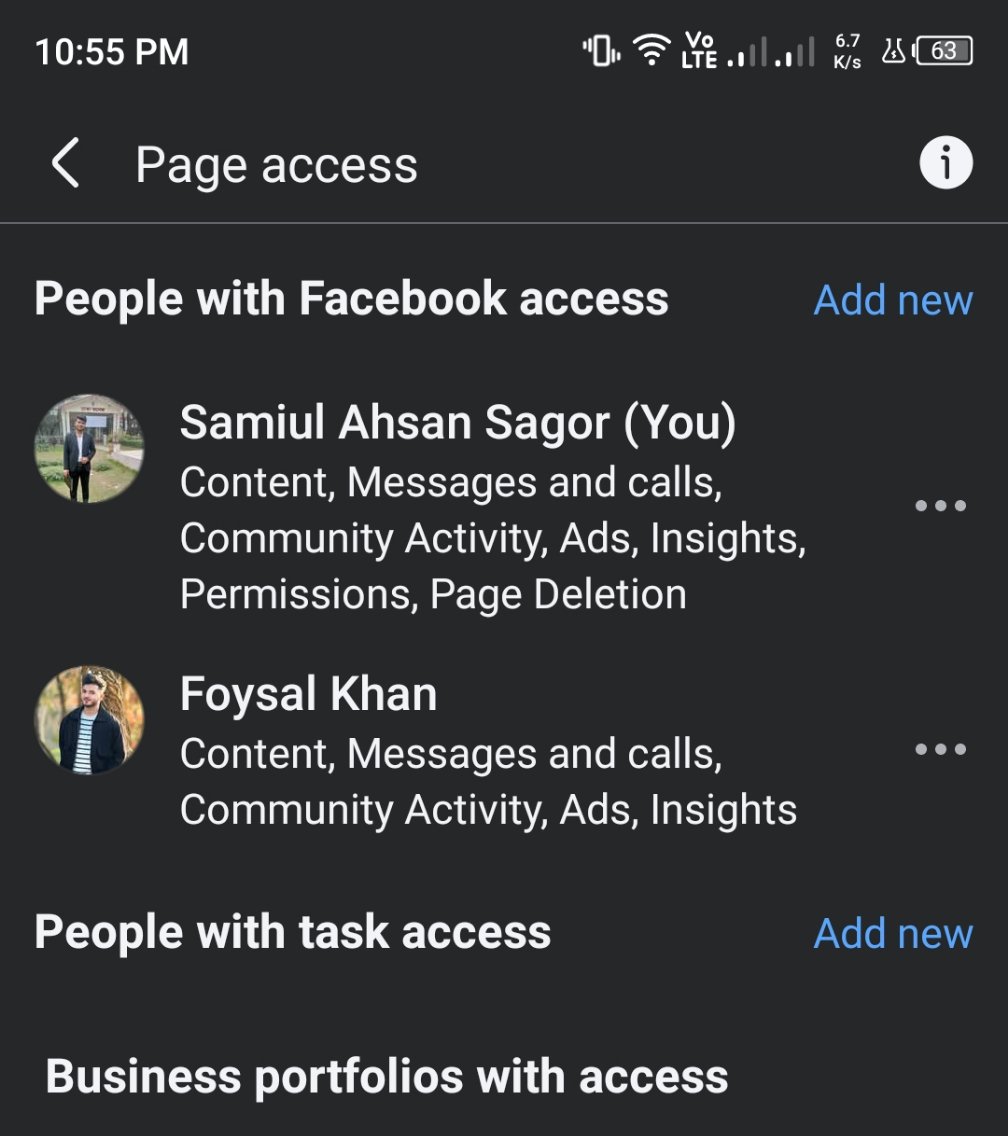Tap the 10:55 PM clock

[x=112, y=52]
